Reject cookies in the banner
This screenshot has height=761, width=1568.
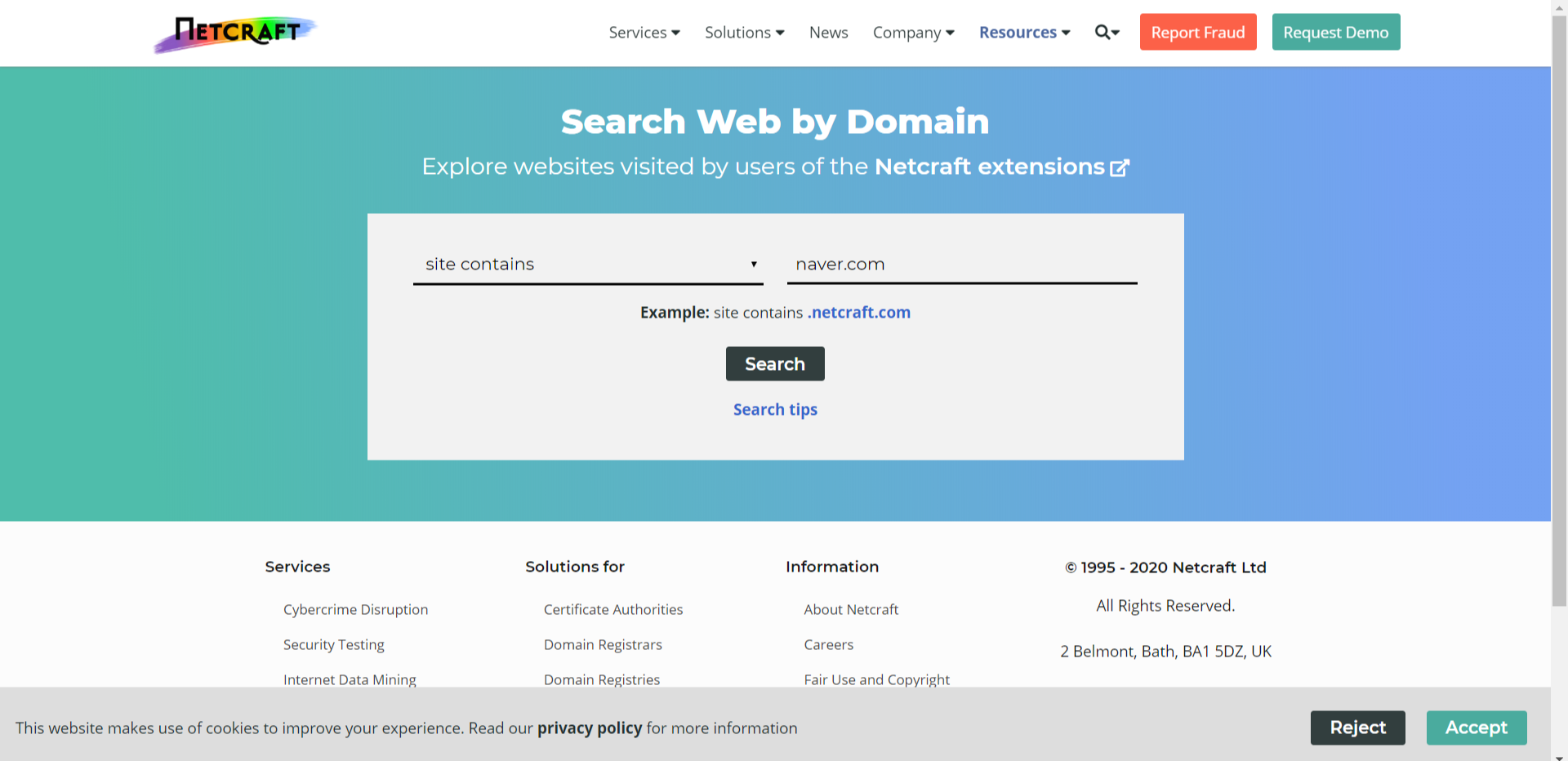pos(1358,728)
